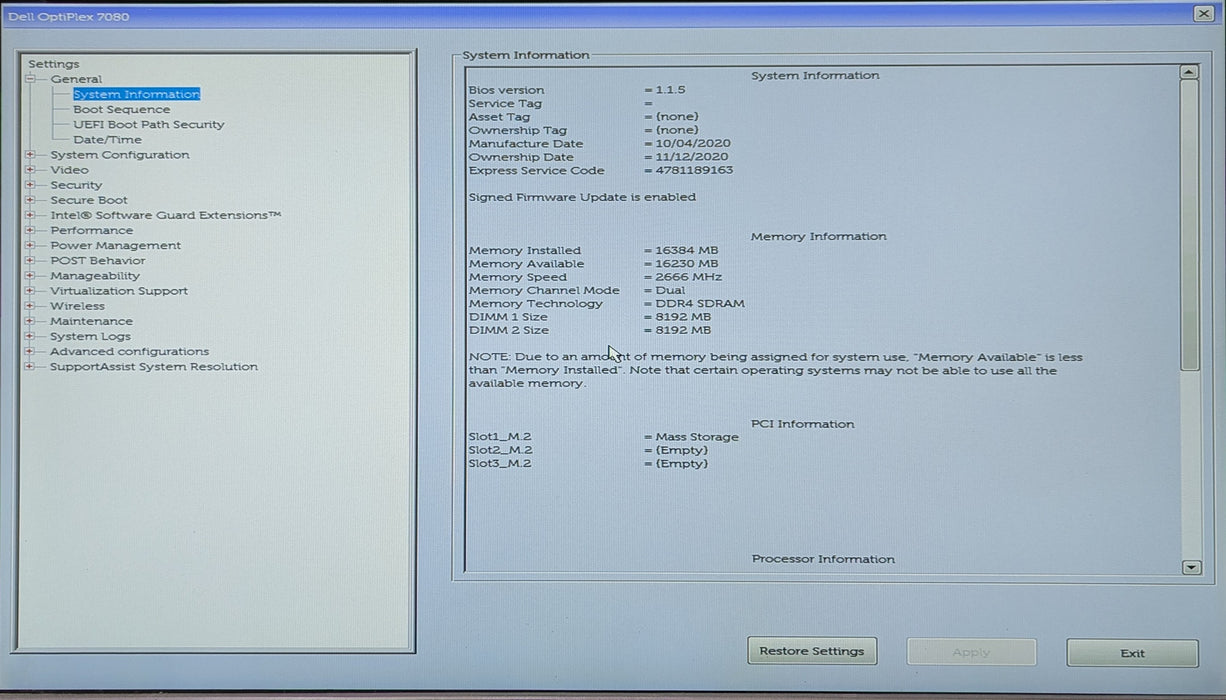Viewport: 1226px width, 700px height.
Task: Expand the Video settings node
Action: tap(30, 170)
